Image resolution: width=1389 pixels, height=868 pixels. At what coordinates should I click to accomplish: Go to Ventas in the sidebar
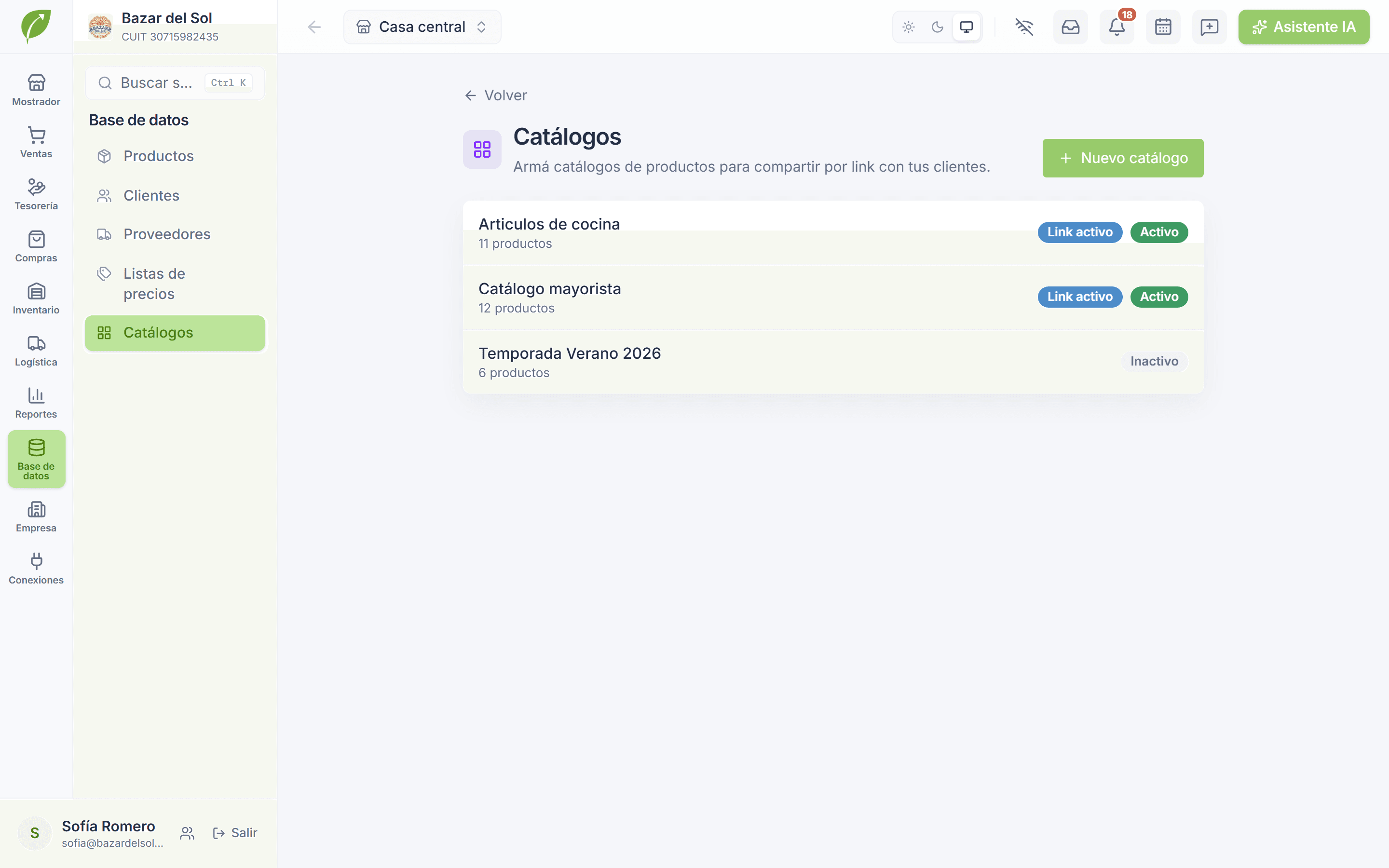pos(36,142)
